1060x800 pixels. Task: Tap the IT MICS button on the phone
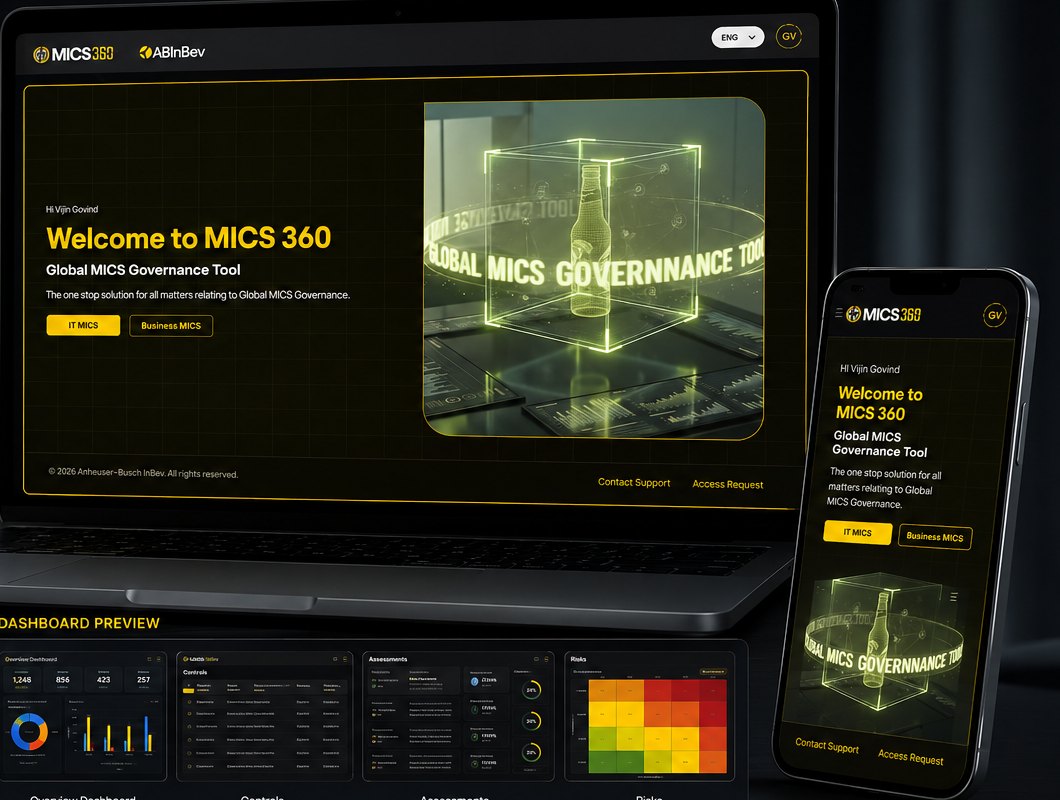(858, 532)
